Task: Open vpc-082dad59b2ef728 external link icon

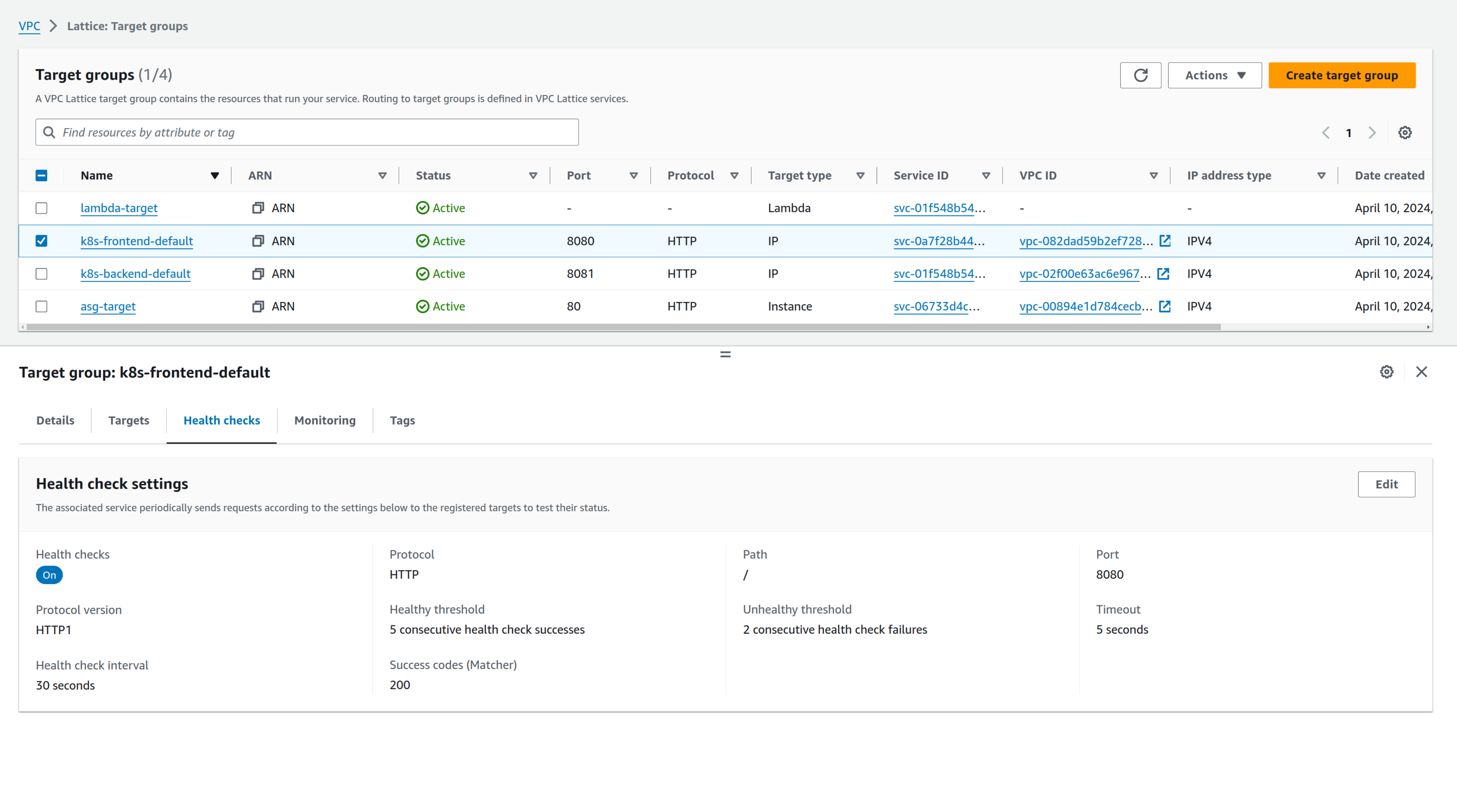Action: [x=1164, y=241]
